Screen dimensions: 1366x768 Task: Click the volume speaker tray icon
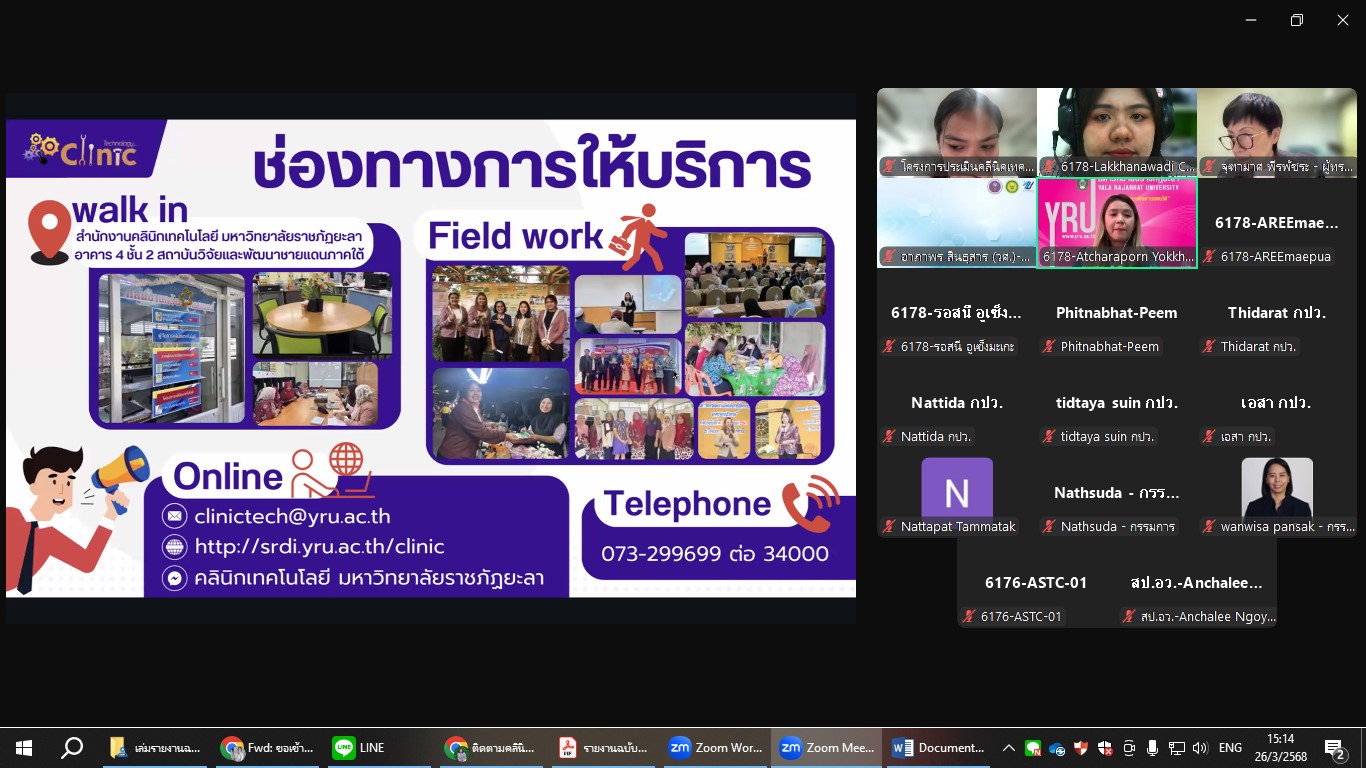tap(1200, 748)
